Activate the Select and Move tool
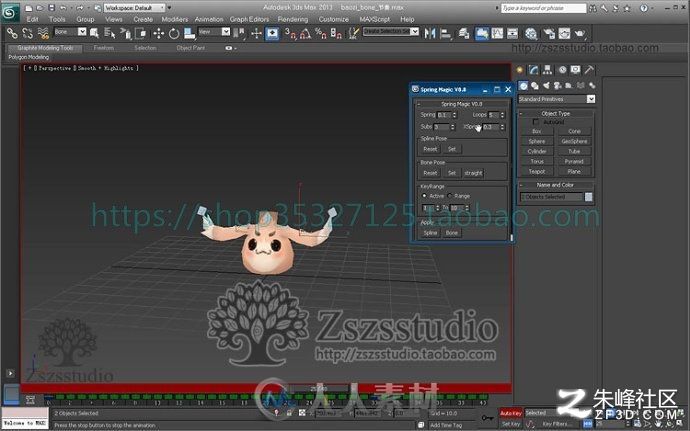Image resolution: width=690 pixels, height=431 pixels. 158,33
